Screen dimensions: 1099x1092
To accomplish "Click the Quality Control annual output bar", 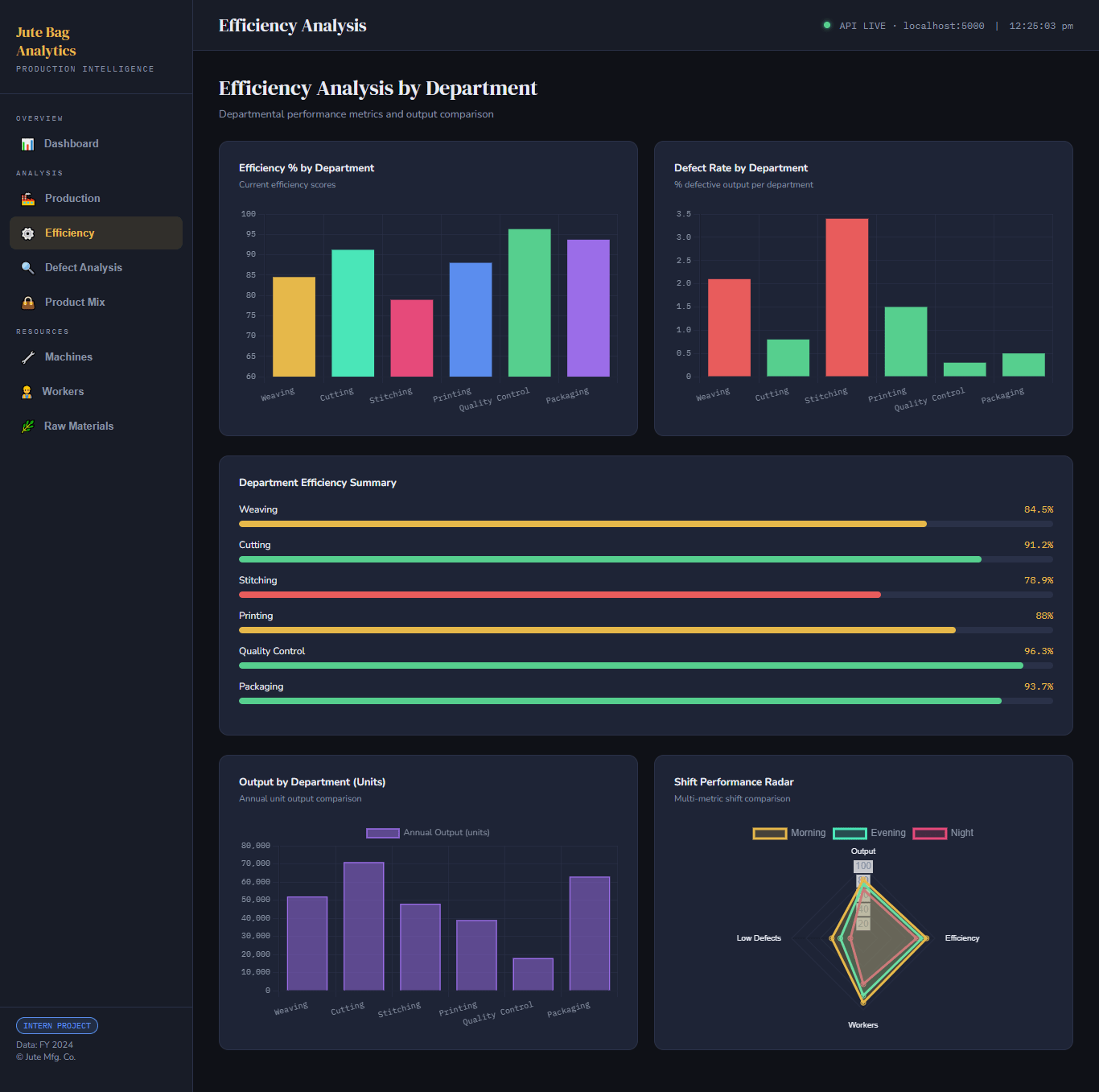I will 533,975.
